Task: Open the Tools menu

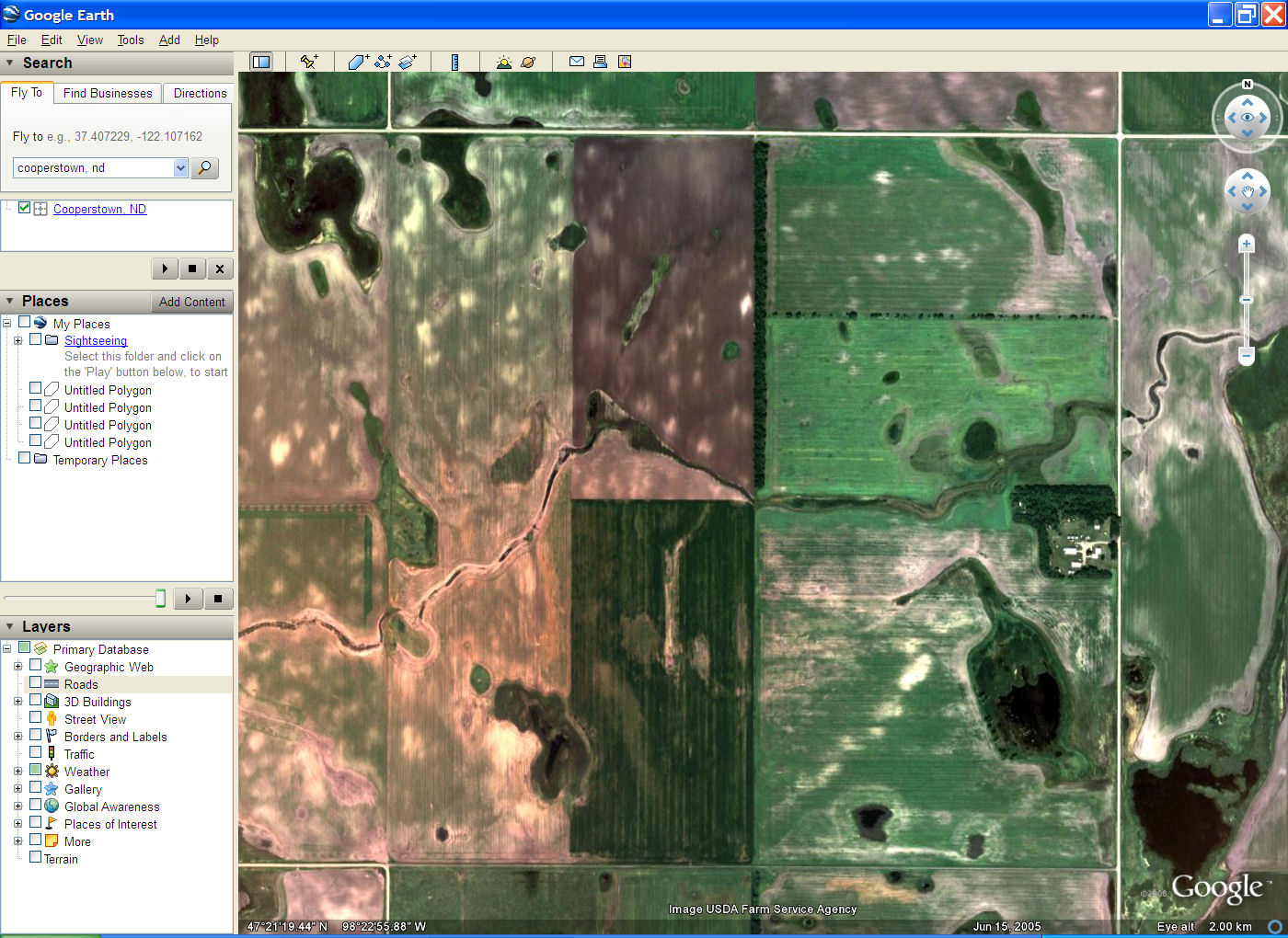Action: [131, 40]
